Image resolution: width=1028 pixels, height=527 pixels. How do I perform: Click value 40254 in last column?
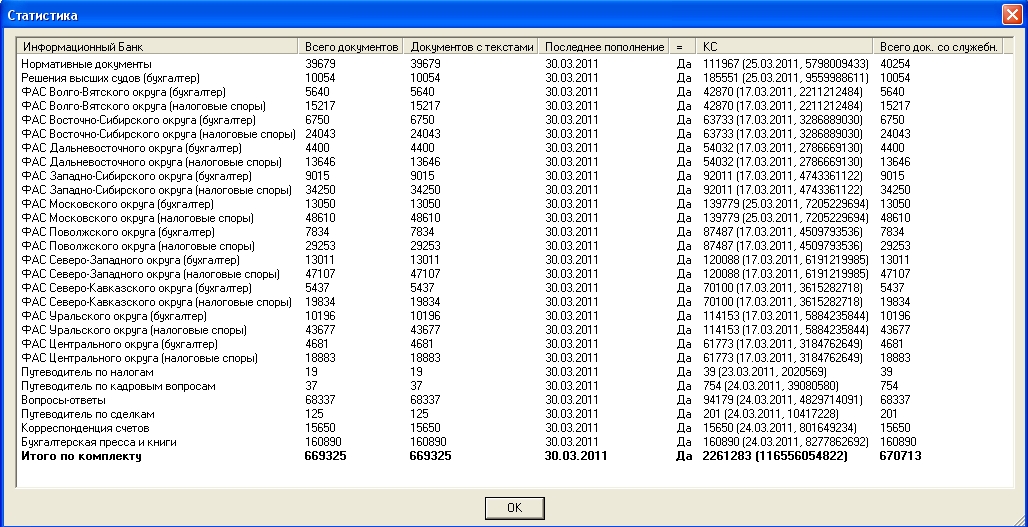coord(895,64)
